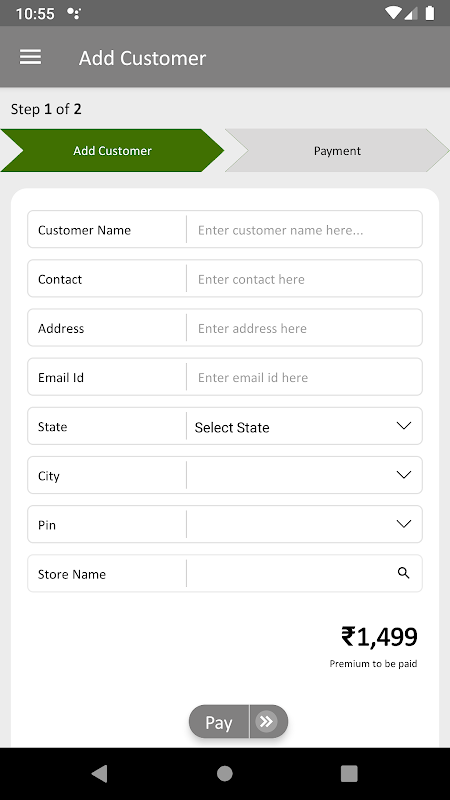450x800 pixels.
Task: Tap the Android recent apps square
Action: point(349,773)
